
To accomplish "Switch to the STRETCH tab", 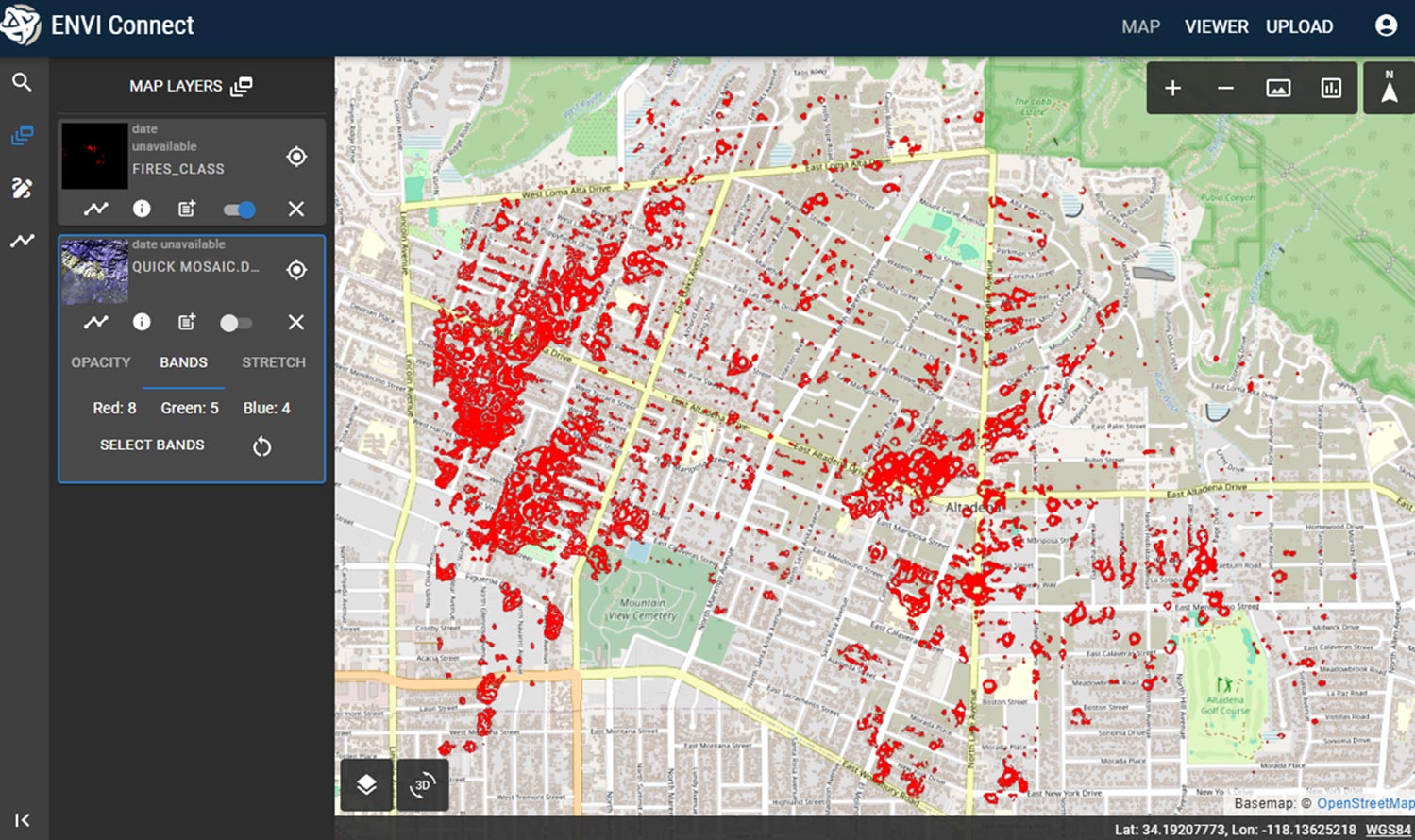I will click(274, 362).
